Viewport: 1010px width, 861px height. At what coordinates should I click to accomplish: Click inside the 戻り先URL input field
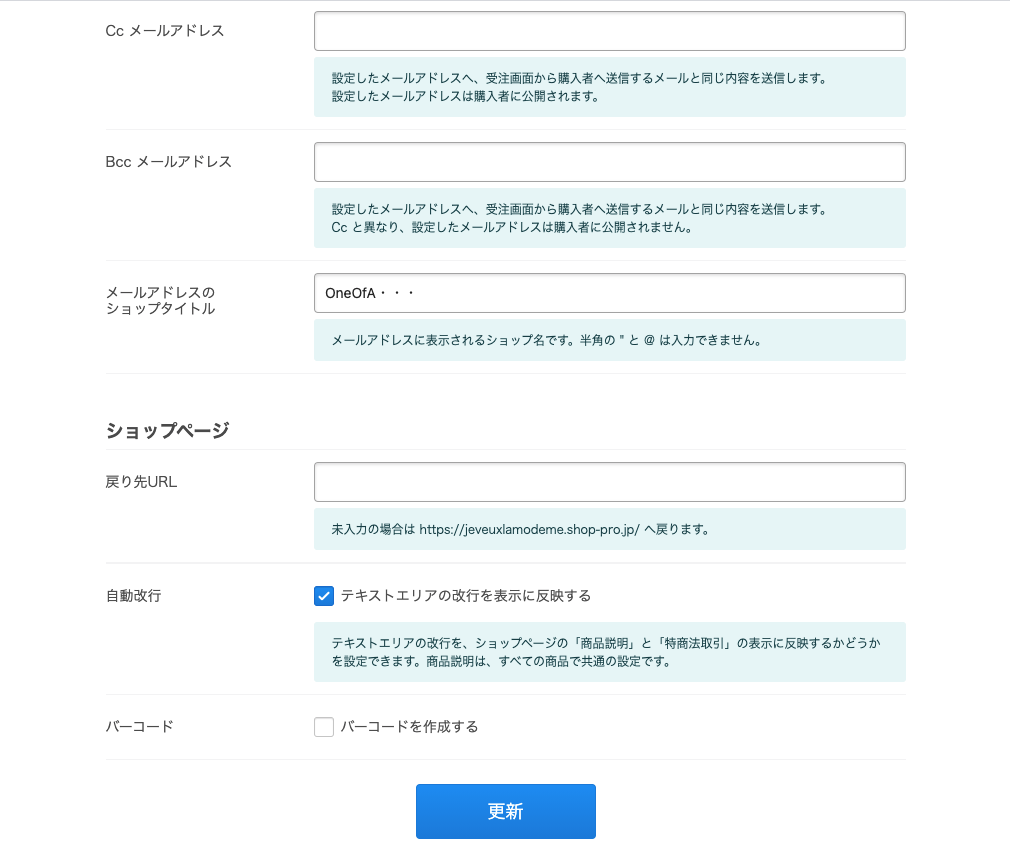(610, 481)
